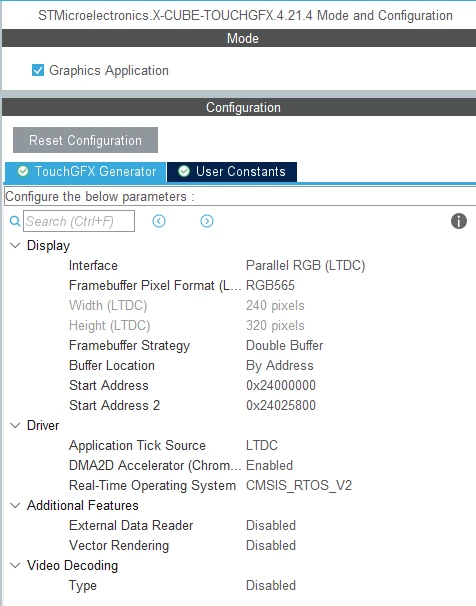476x606 pixels.
Task: Switch to the User Constants tab
Action: pyautogui.click(x=232, y=172)
